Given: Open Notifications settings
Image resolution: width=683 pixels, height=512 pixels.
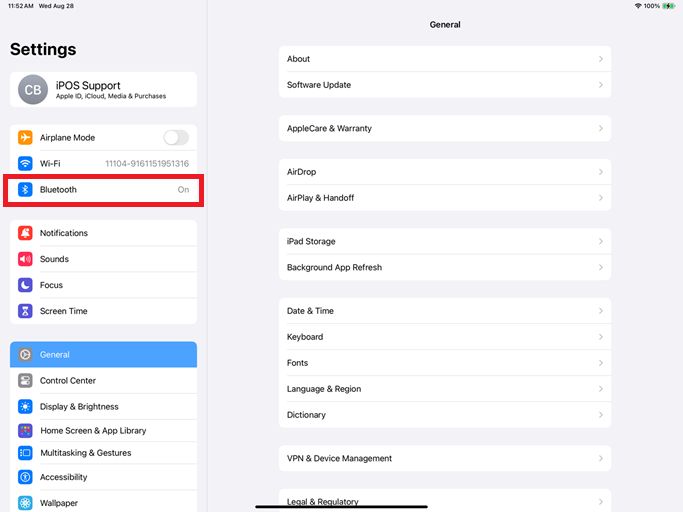Looking at the screenshot, I should pos(103,233).
